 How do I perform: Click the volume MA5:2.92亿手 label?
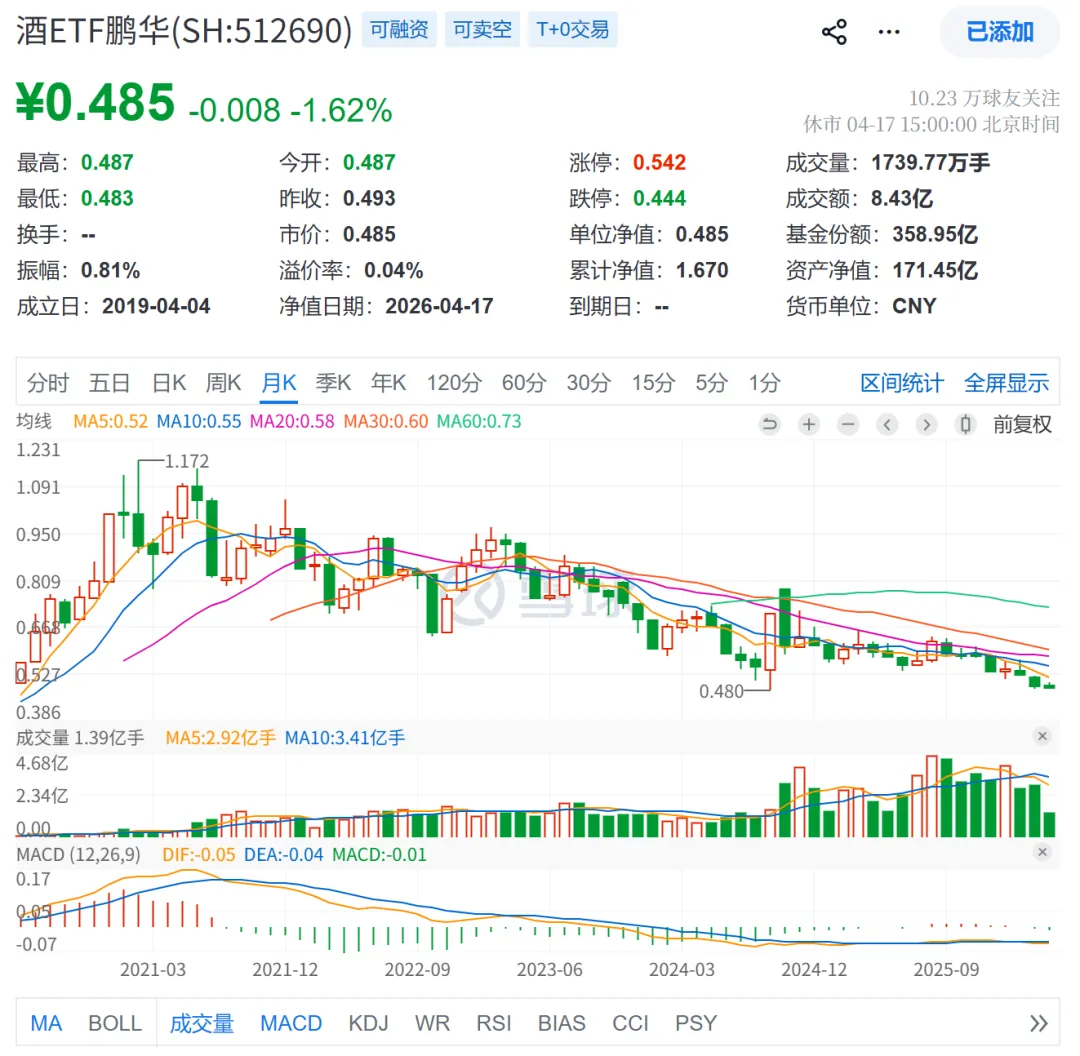click(220, 738)
